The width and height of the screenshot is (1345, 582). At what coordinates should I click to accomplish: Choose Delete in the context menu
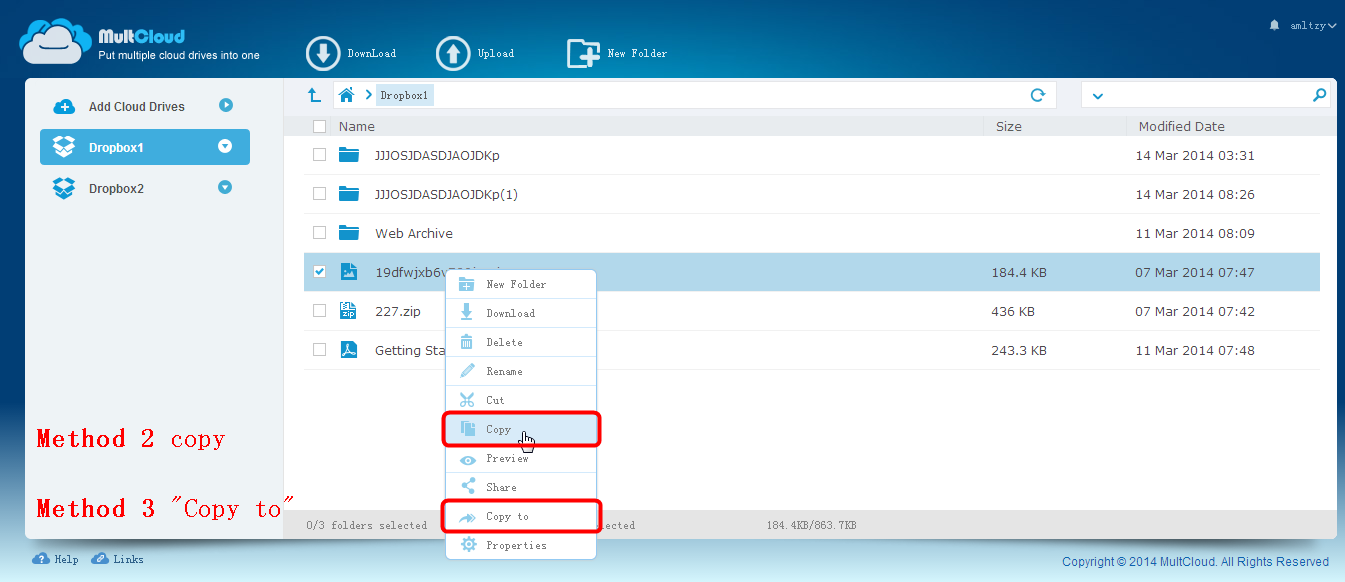[520, 342]
